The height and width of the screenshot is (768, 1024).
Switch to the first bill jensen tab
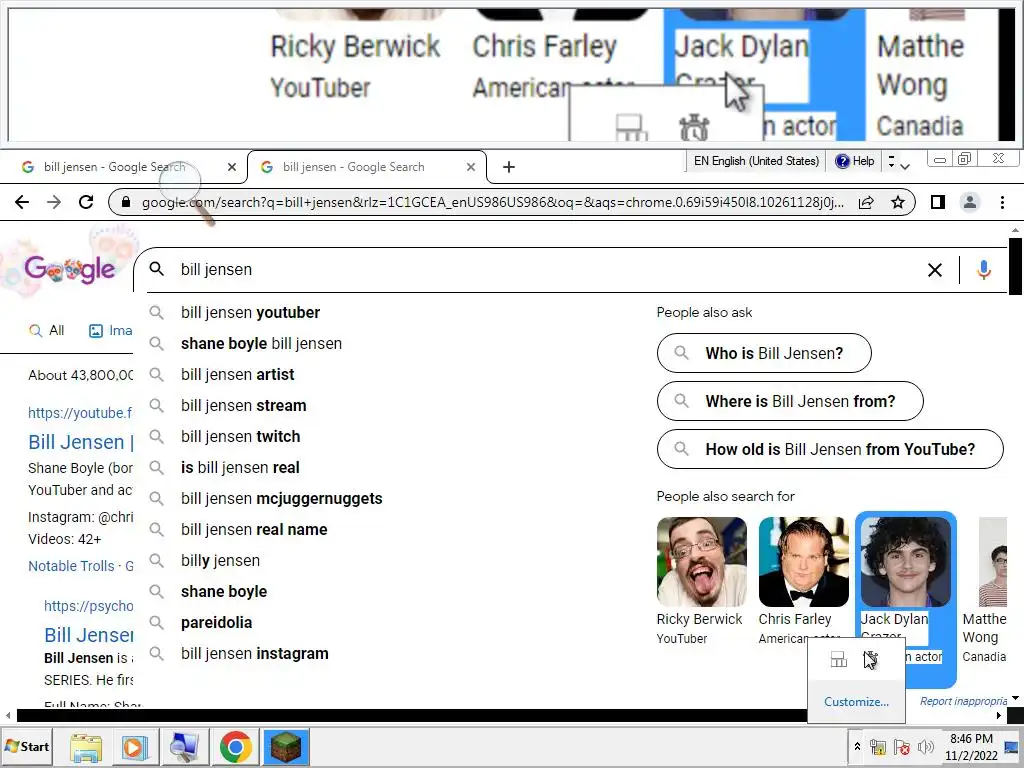tap(114, 167)
